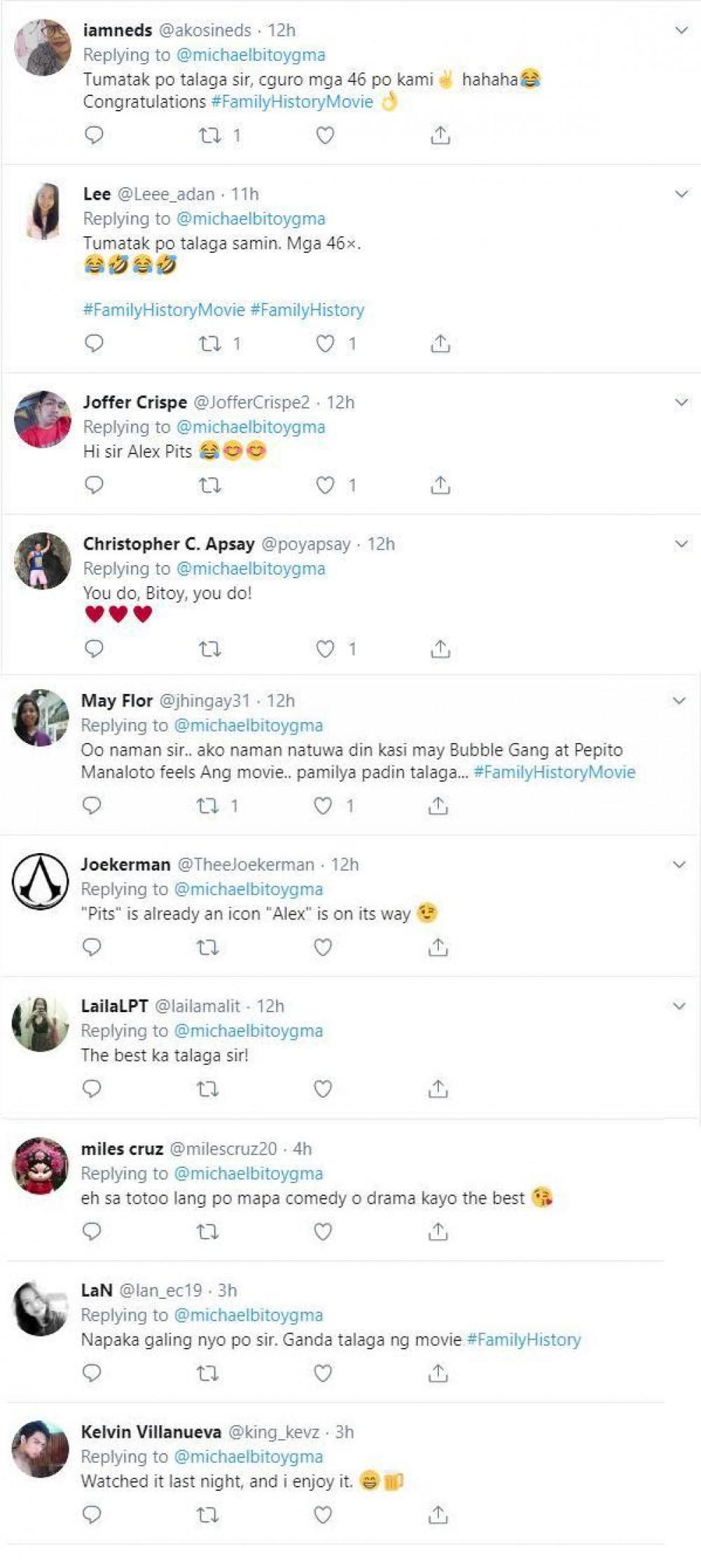Like iamneds' tweet with heart
Viewport: 701px width, 1568px height.
point(325,135)
